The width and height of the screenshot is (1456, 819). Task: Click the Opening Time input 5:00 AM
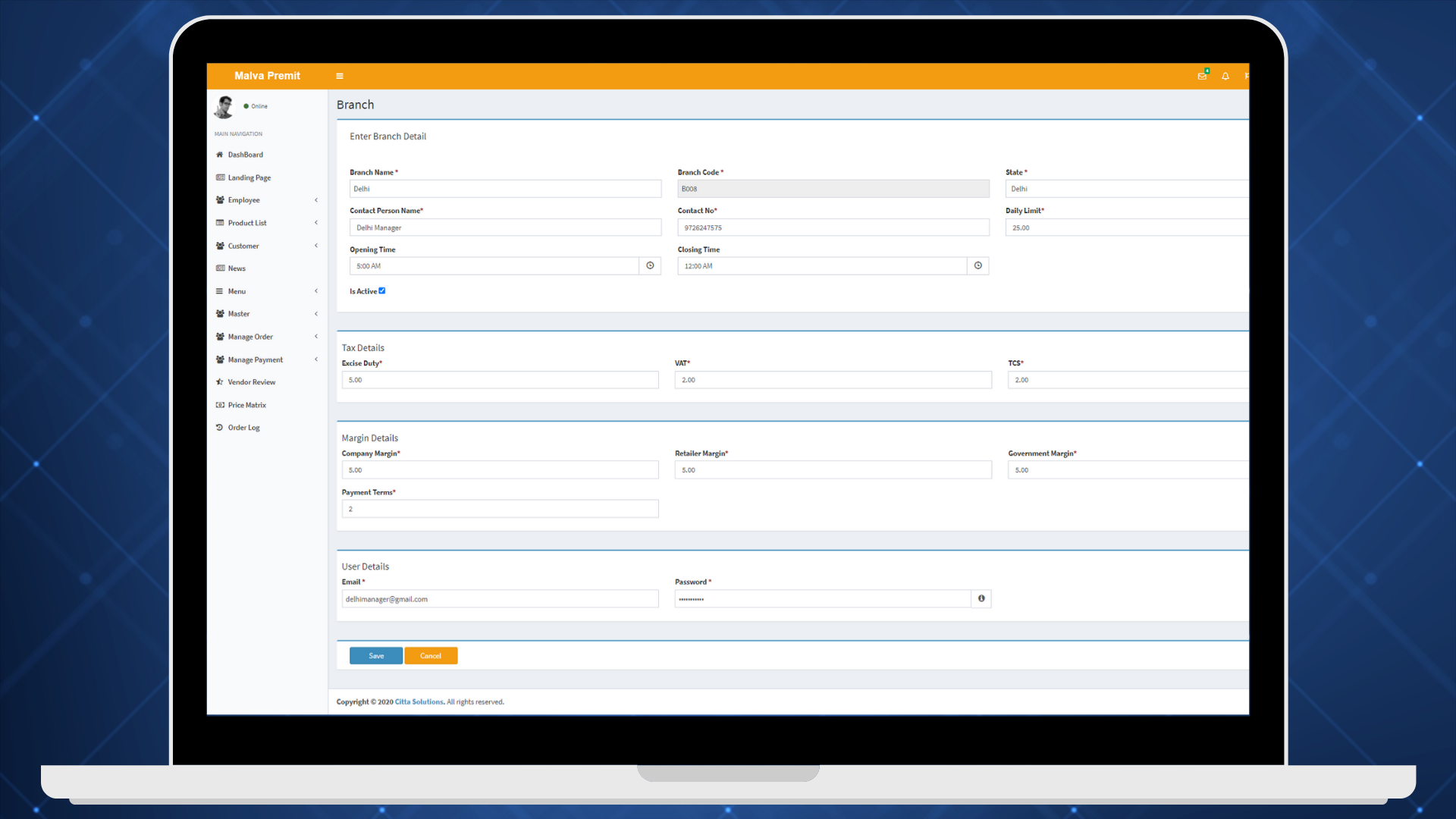[494, 266]
